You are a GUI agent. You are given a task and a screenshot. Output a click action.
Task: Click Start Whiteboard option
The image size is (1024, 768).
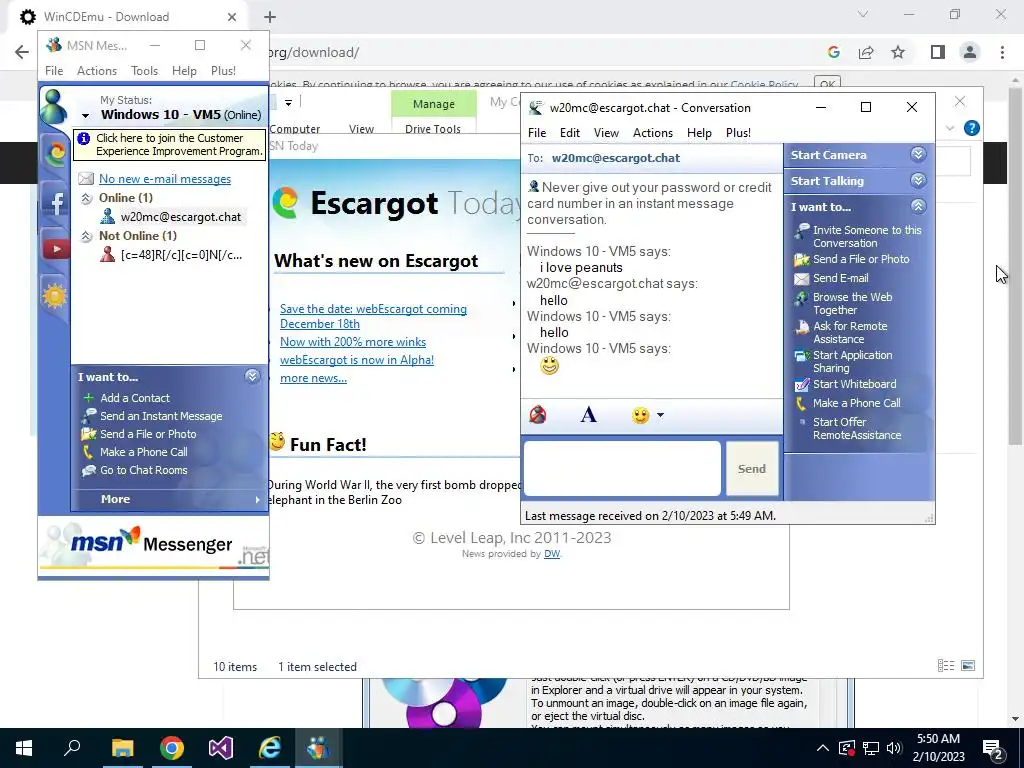(854, 384)
